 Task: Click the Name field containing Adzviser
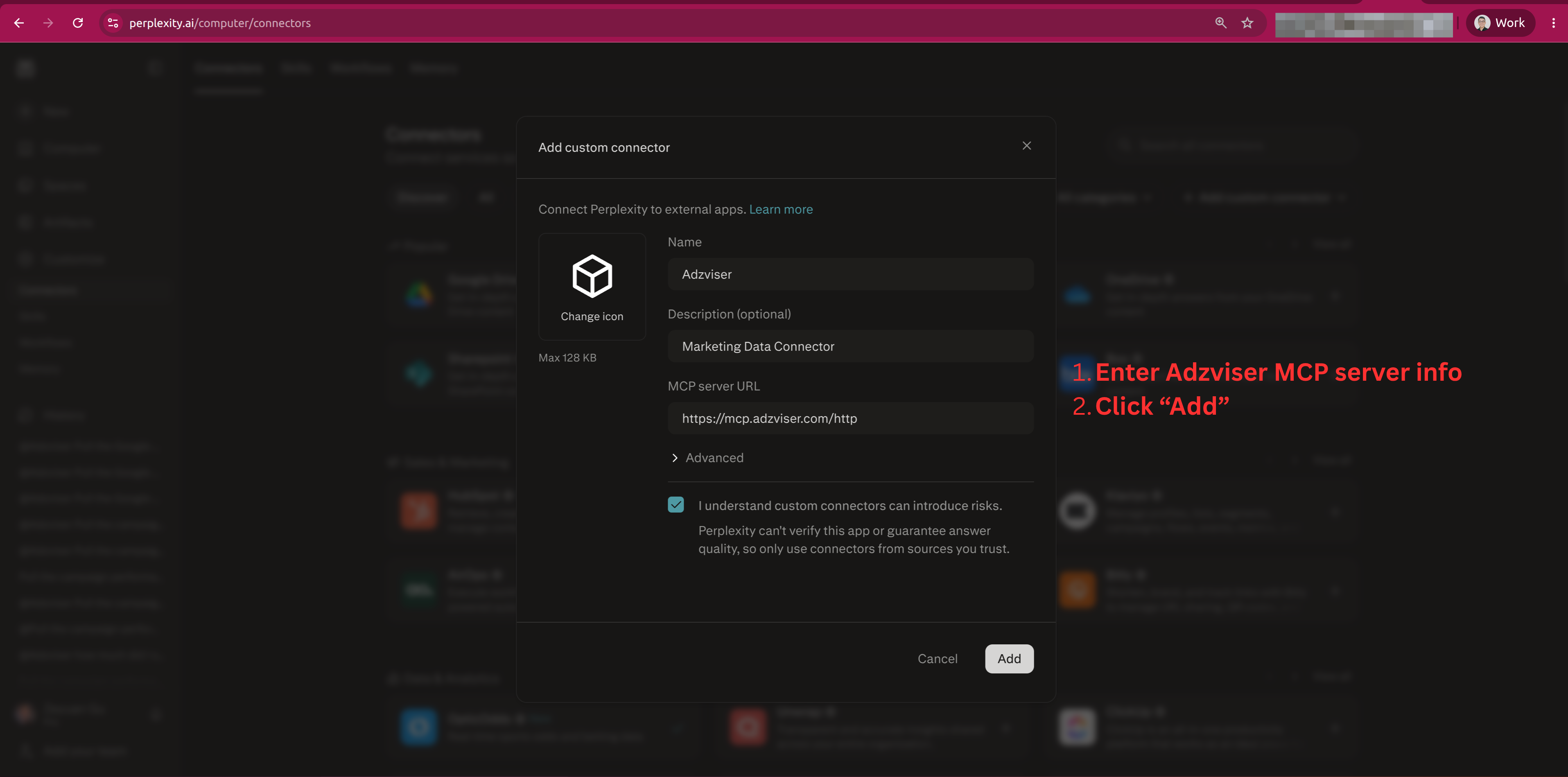click(x=850, y=274)
